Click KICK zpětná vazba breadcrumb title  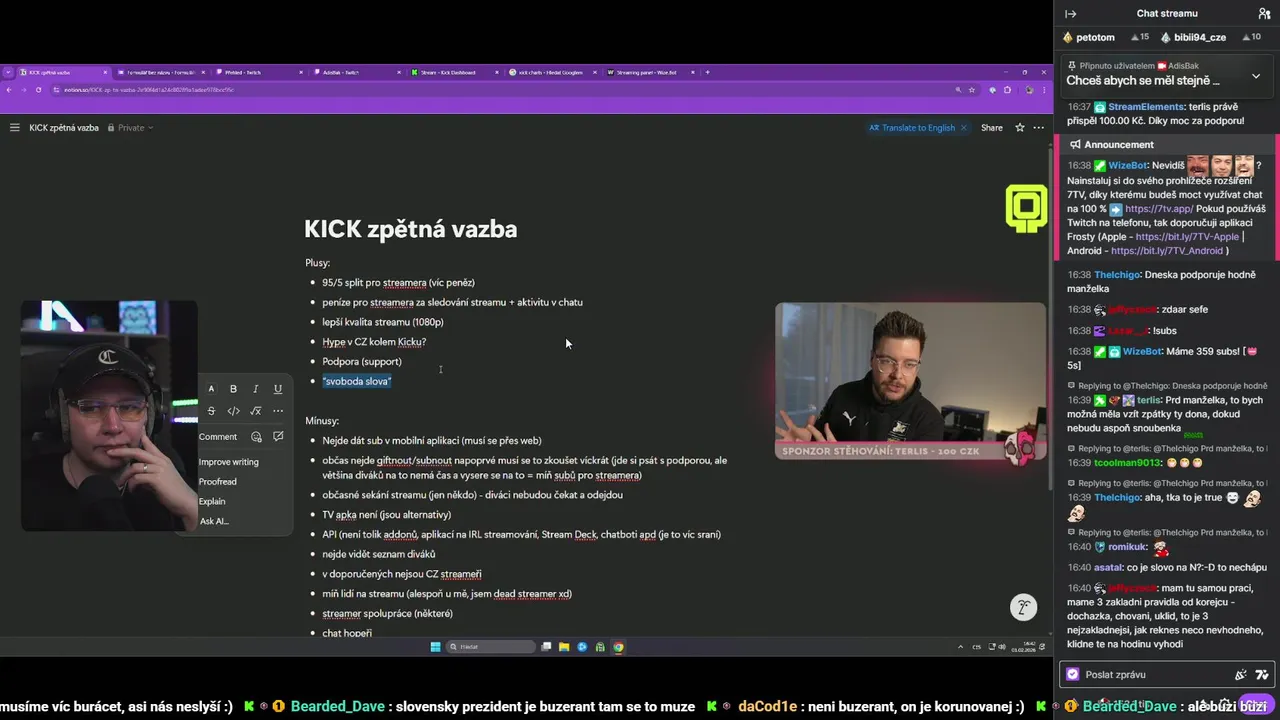click(64, 128)
